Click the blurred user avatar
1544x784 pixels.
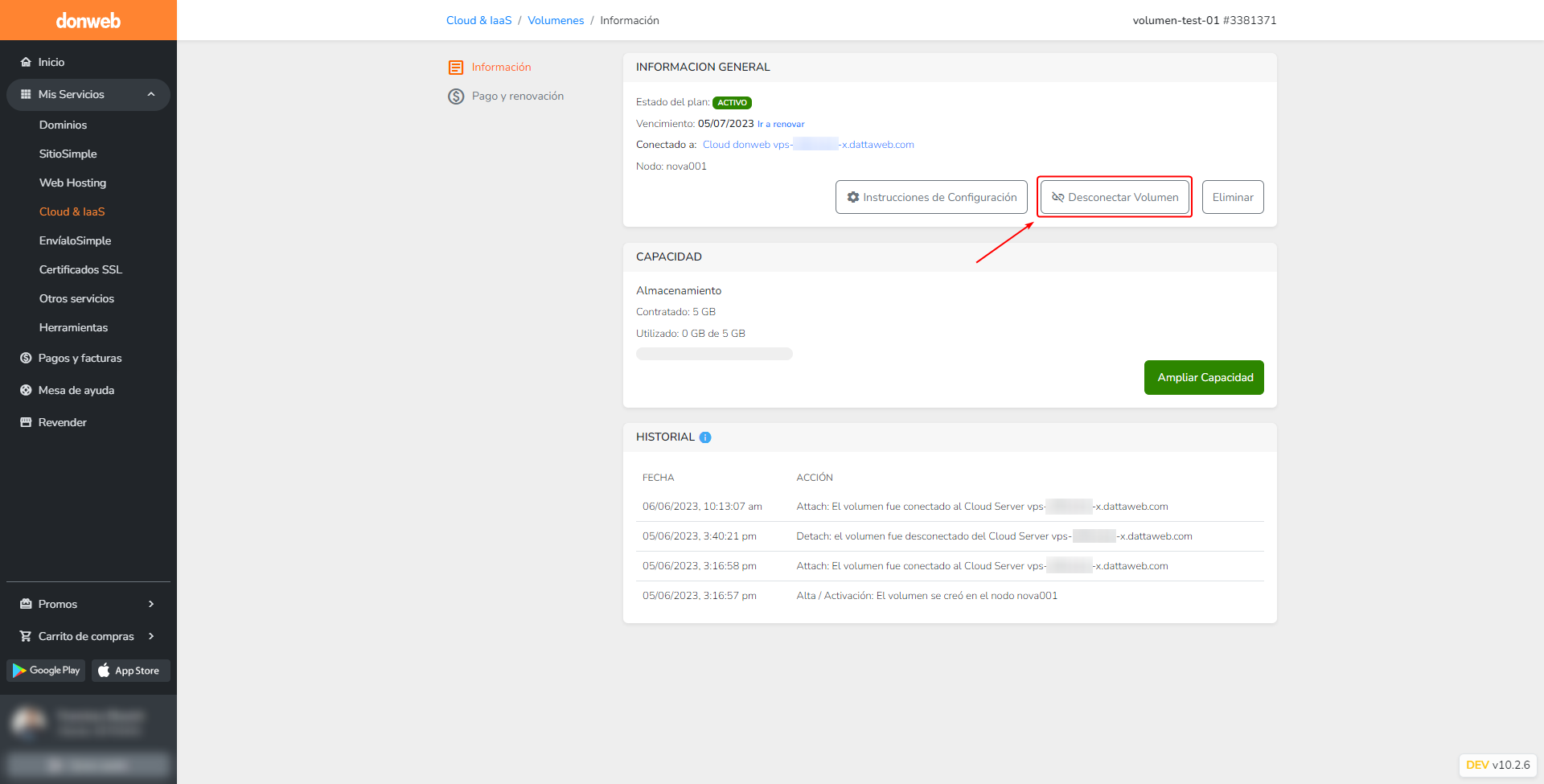click(29, 722)
